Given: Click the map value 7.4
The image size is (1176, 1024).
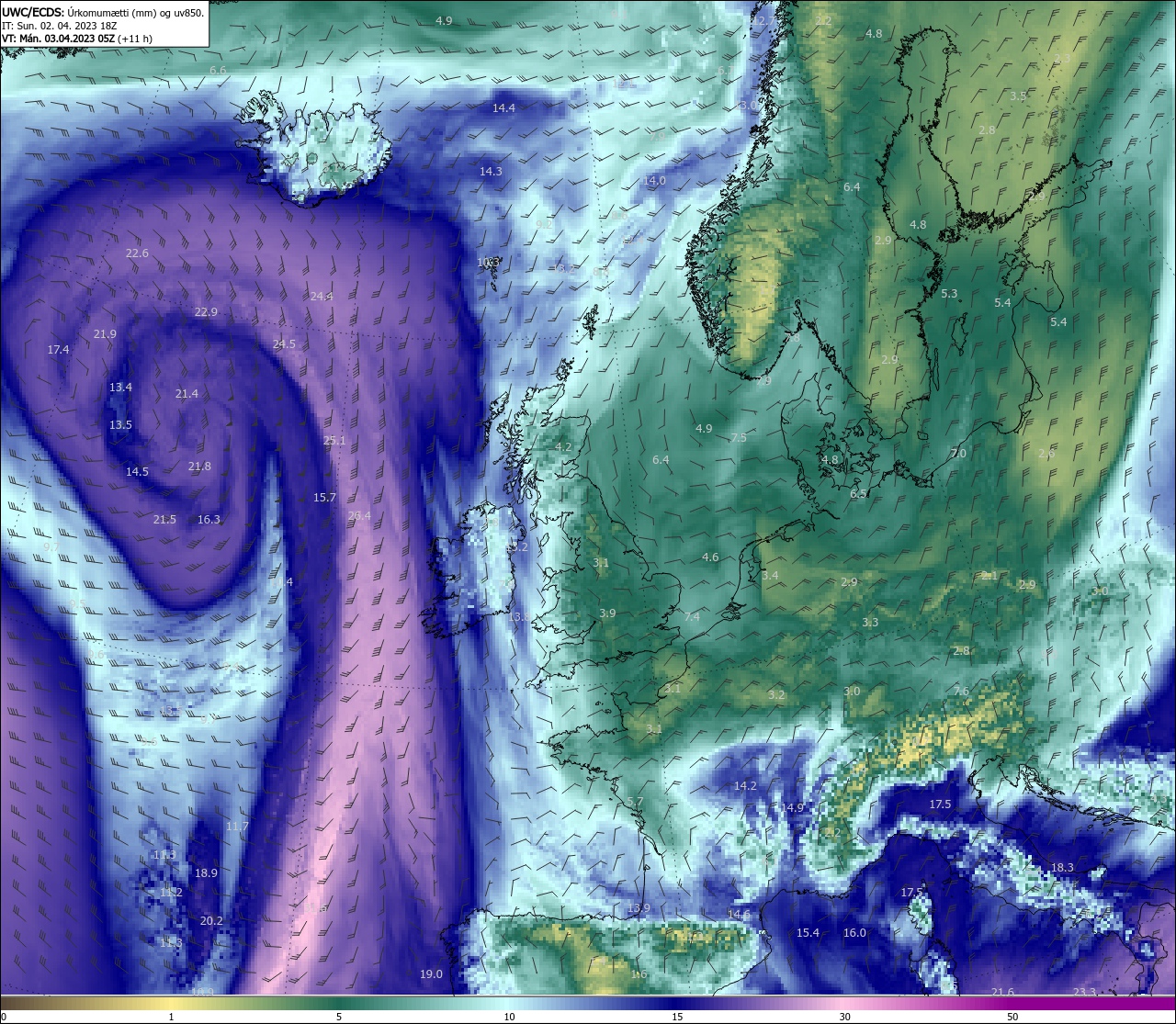Looking at the screenshot, I should point(692,617).
